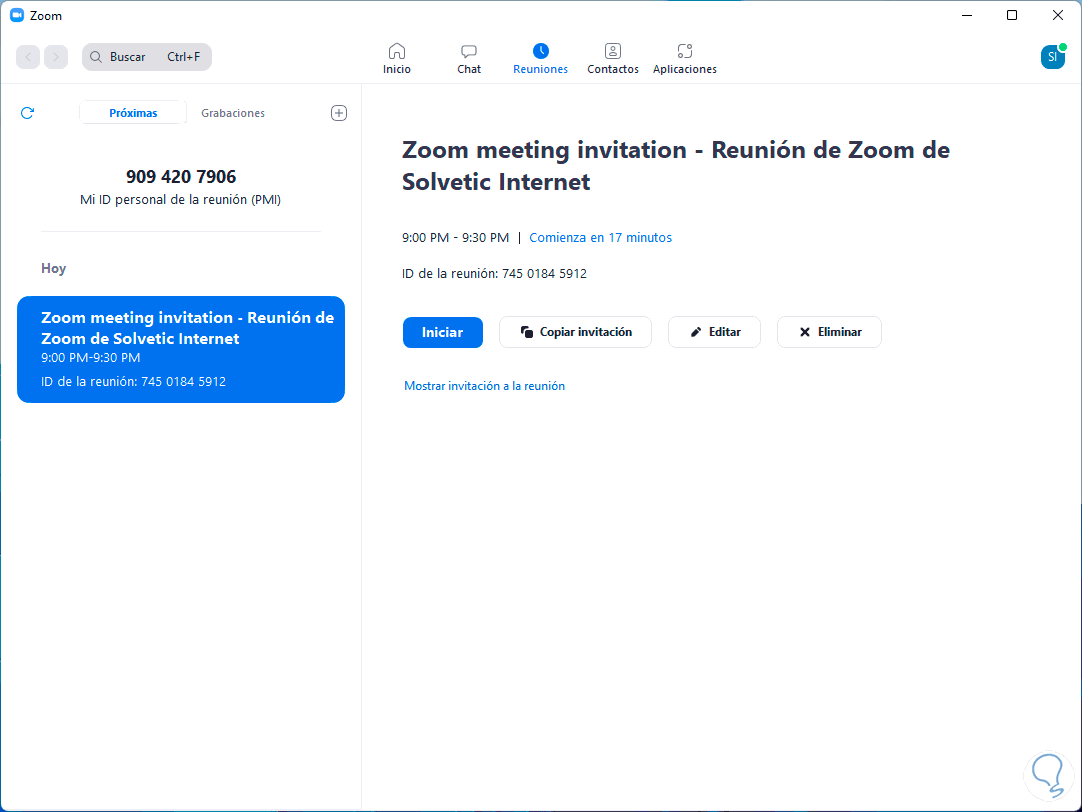Click the refresh meetings icon
The width and height of the screenshot is (1082, 812).
pyautogui.click(x=28, y=113)
